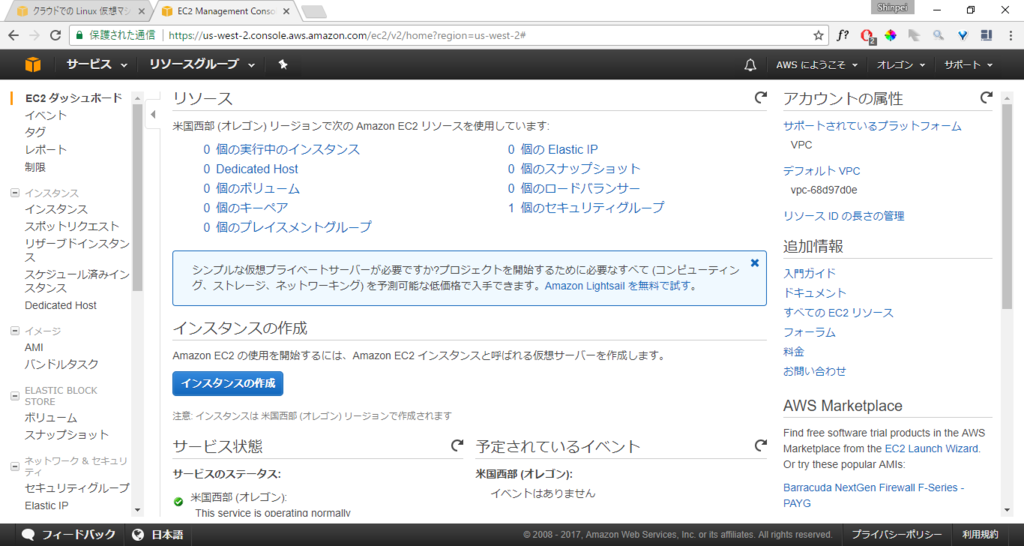Click the sidebar vertical scrollbar thumb

137,196
